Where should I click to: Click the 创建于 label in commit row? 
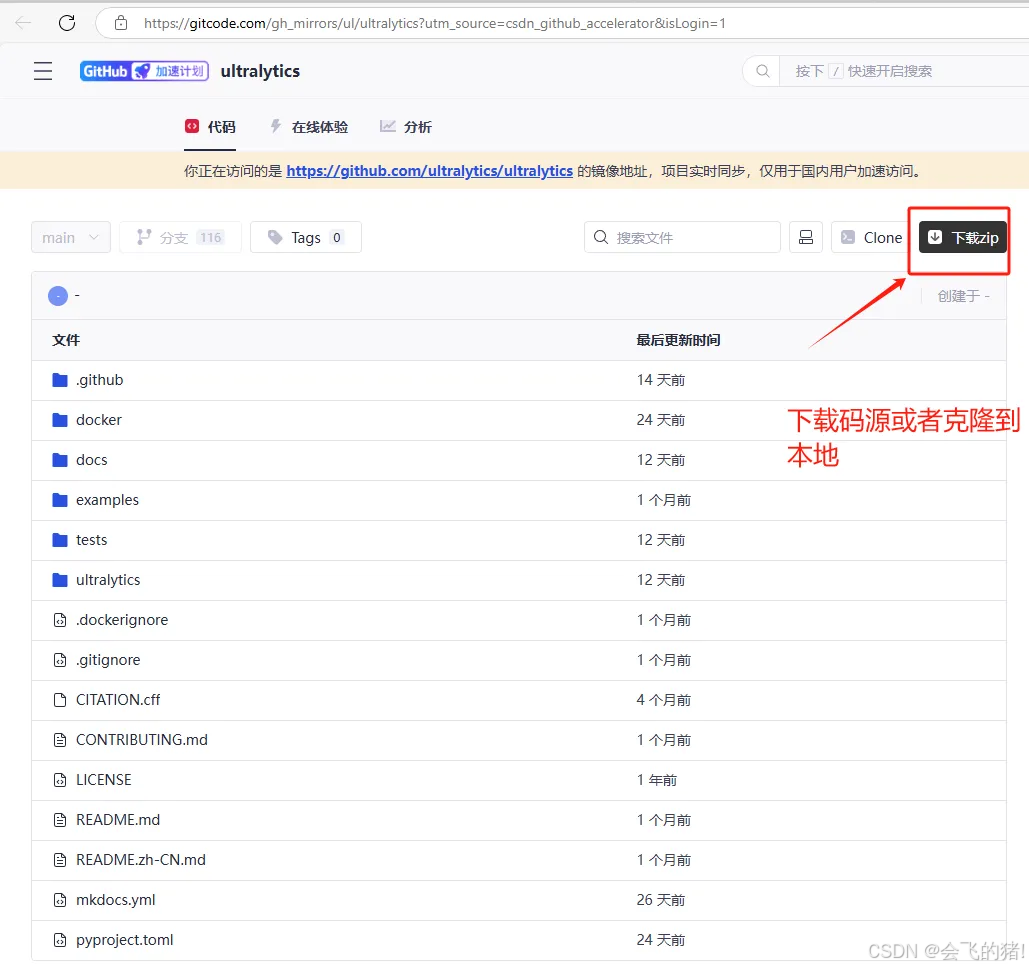(963, 296)
